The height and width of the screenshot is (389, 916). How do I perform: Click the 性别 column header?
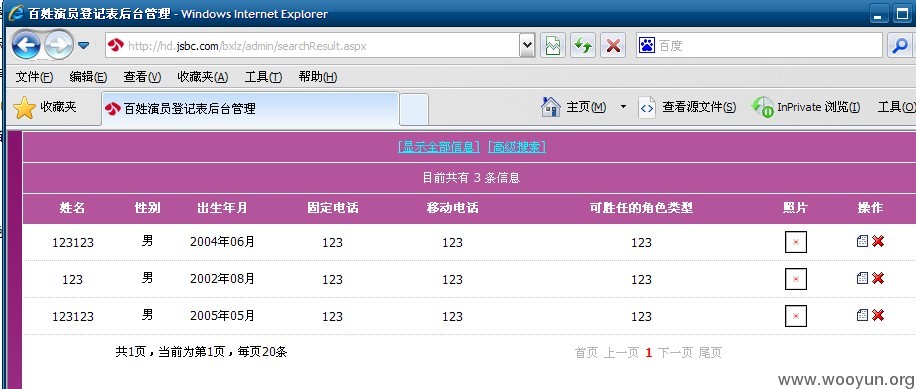point(147,208)
